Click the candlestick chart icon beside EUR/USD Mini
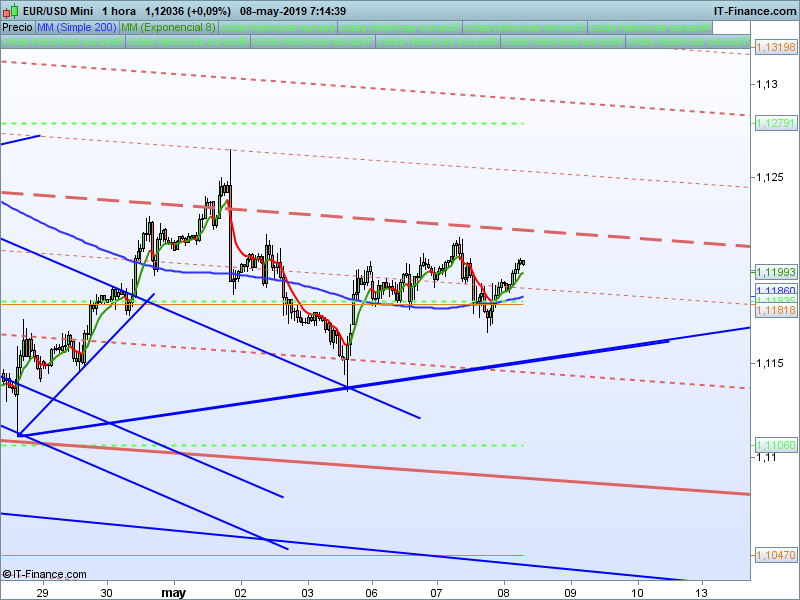800x600 pixels. (10, 11)
